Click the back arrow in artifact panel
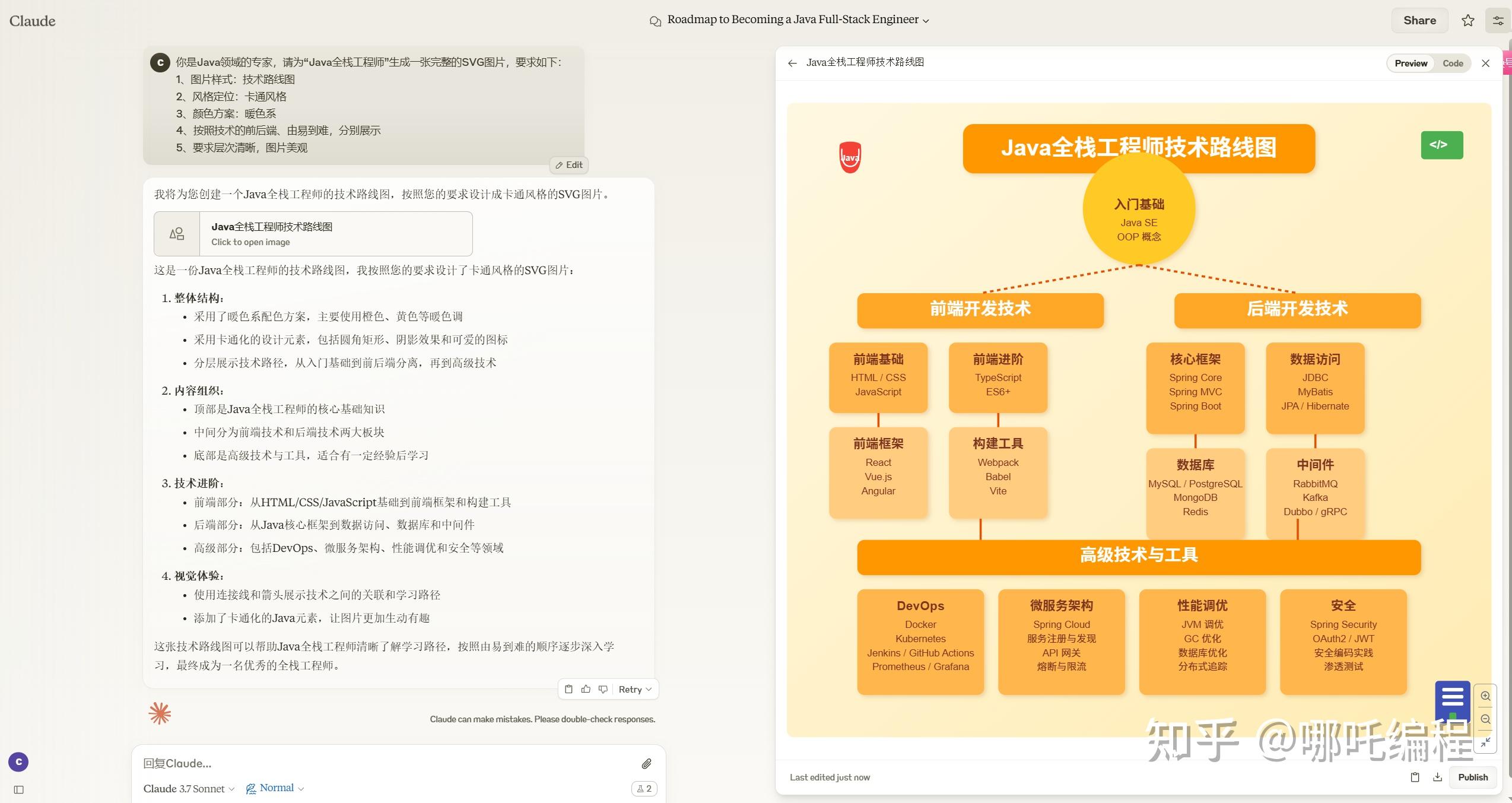The width and height of the screenshot is (1512, 803). tap(792, 63)
